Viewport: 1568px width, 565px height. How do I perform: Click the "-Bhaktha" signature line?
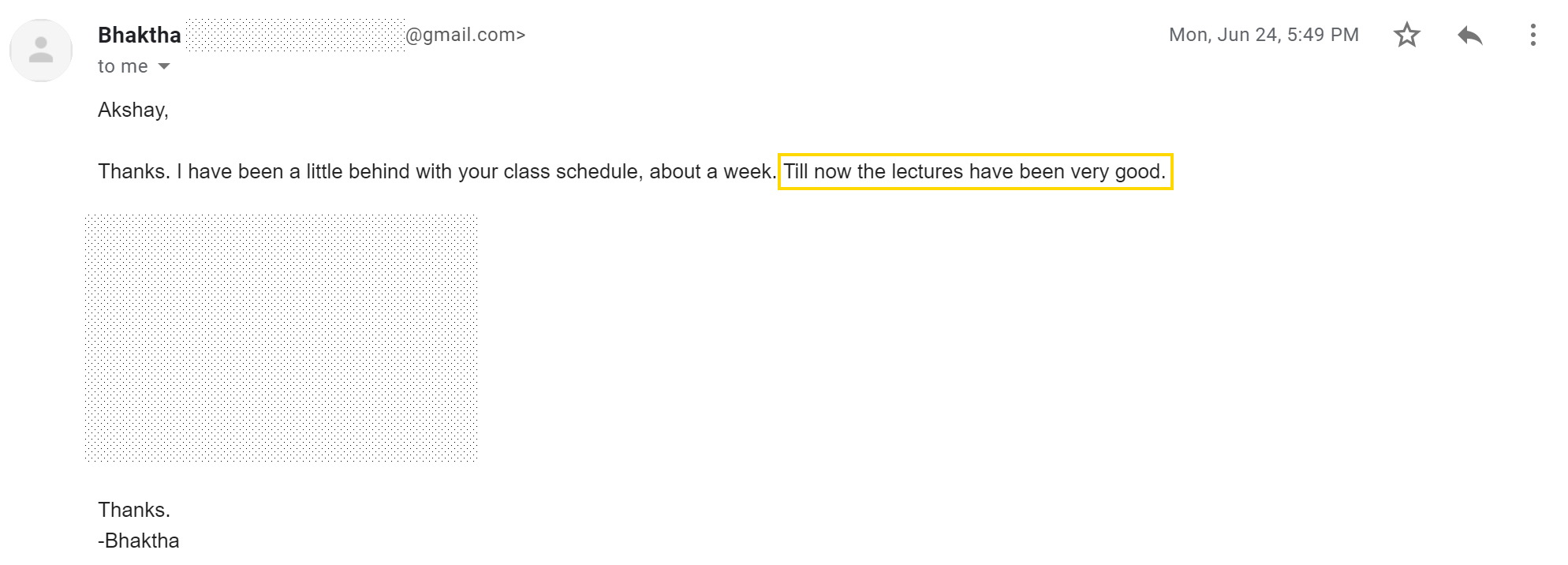pyautogui.click(x=139, y=541)
